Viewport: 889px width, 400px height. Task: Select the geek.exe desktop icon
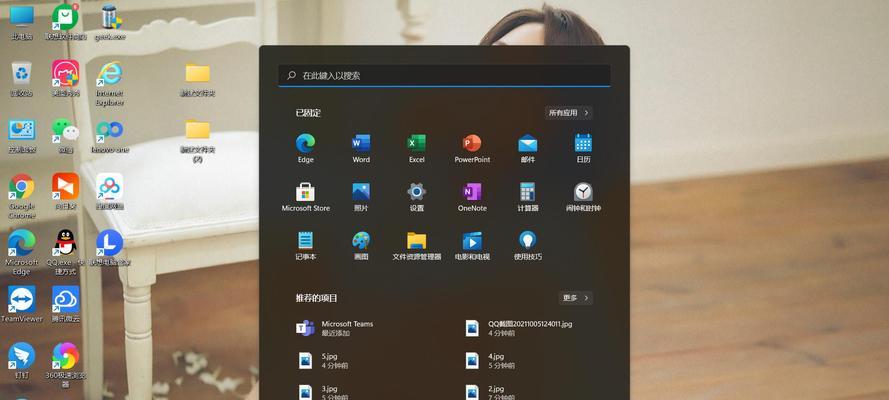[109, 22]
